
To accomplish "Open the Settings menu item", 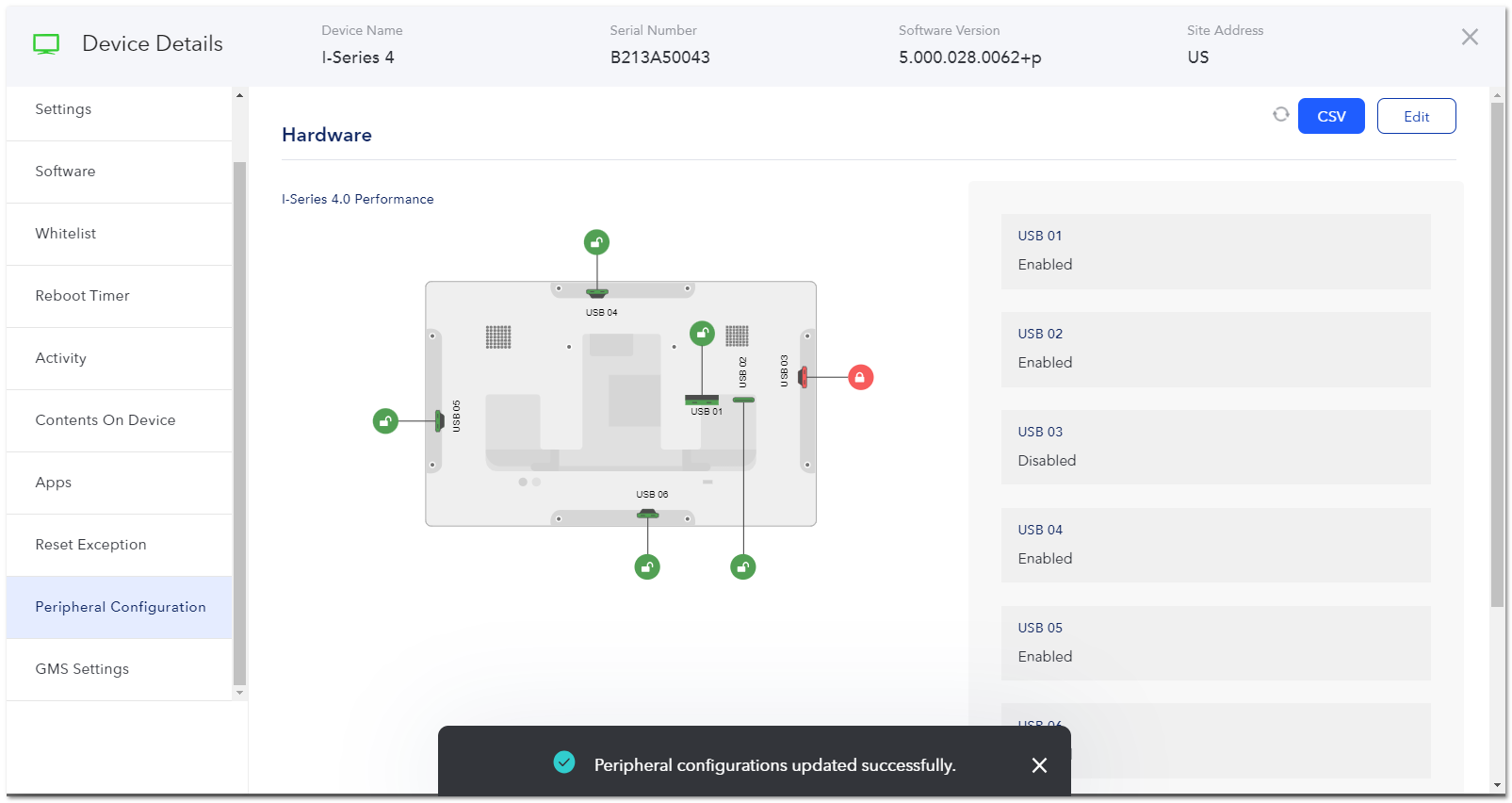I will 119,109.
